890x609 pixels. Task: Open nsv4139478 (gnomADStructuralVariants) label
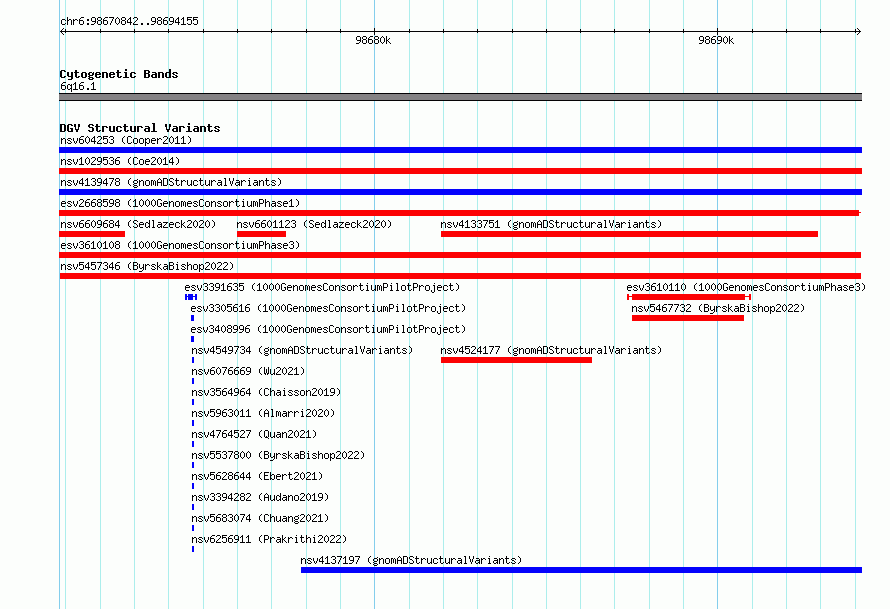[x=171, y=182]
